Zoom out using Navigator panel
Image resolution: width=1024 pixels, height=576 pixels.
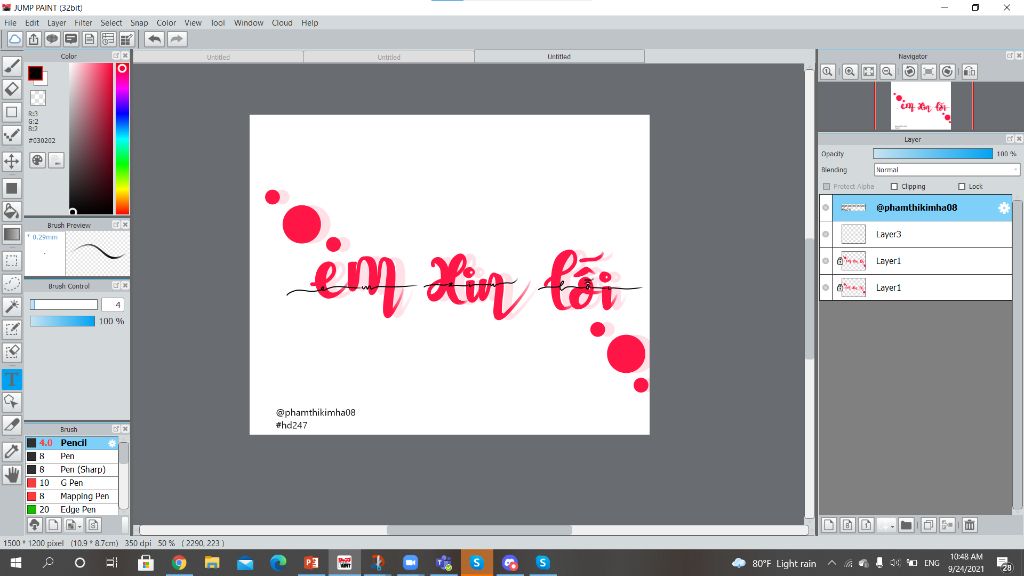tap(887, 72)
